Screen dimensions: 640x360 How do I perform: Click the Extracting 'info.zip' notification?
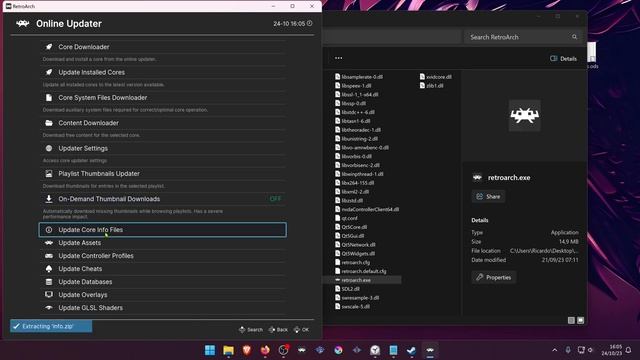click(x=51, y=326)
